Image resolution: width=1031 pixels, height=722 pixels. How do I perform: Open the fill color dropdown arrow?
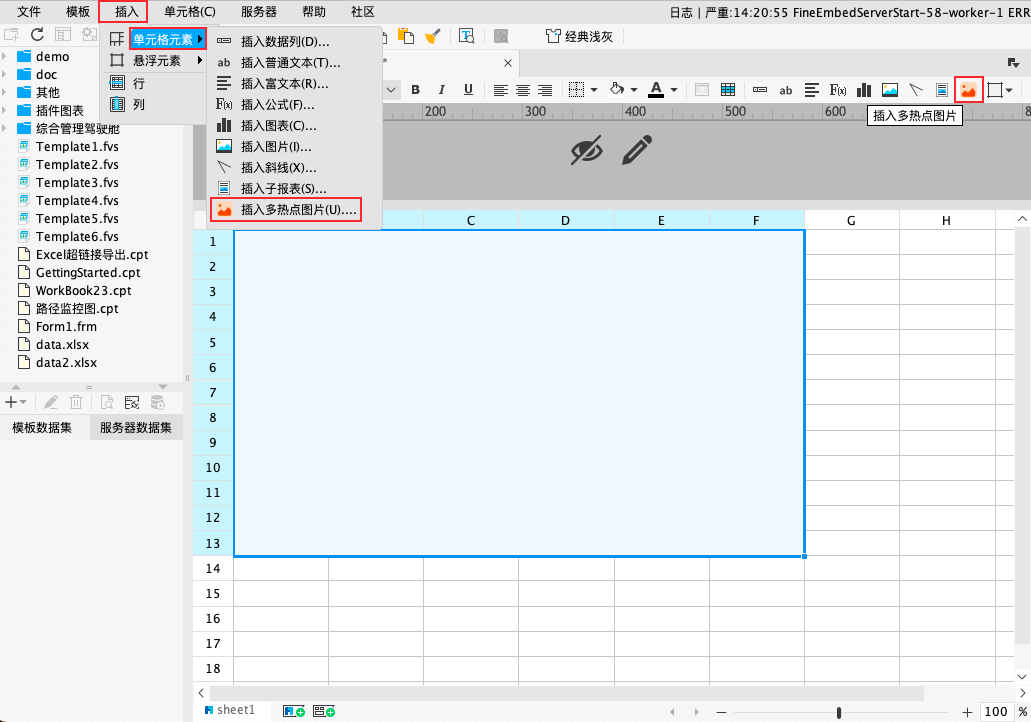point(634,90)
